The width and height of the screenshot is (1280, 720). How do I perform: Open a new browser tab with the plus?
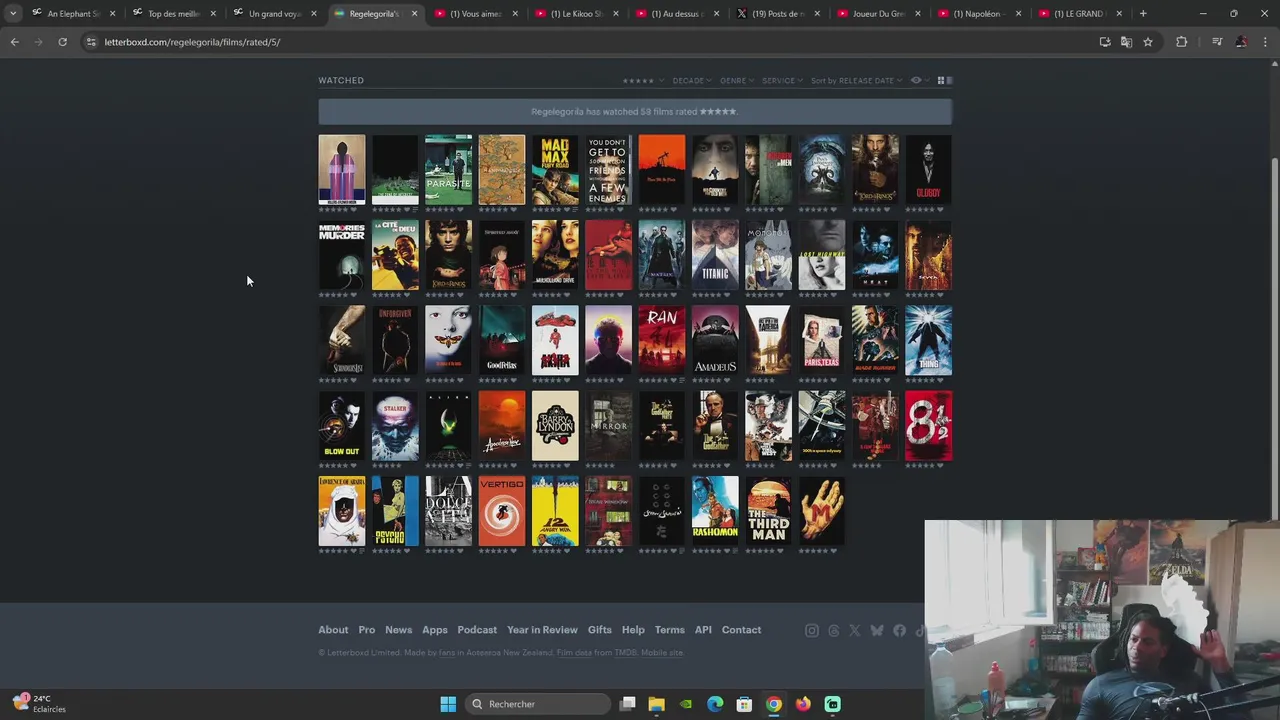[1143, 13]
